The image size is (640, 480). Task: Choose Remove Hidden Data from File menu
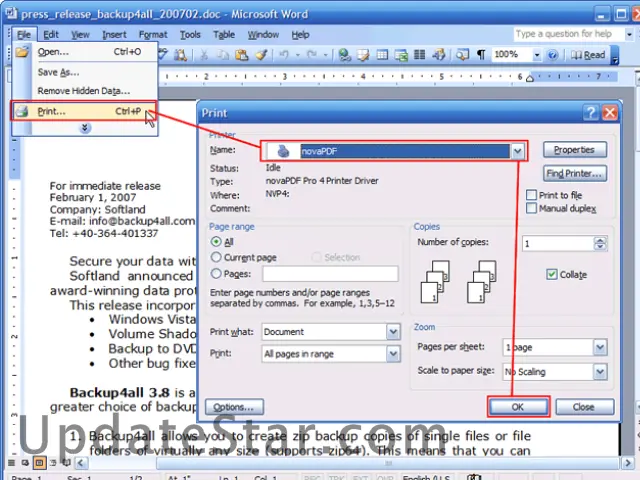tap(84, 91)
